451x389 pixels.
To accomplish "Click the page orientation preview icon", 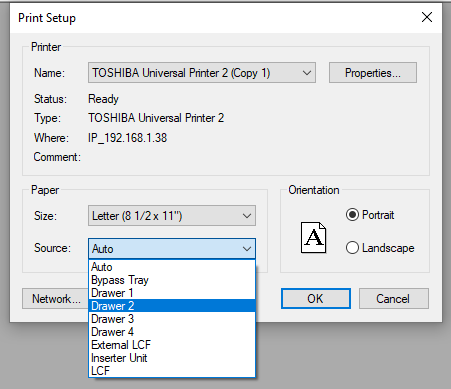I will pyautogui.click(x=313, y=238).
